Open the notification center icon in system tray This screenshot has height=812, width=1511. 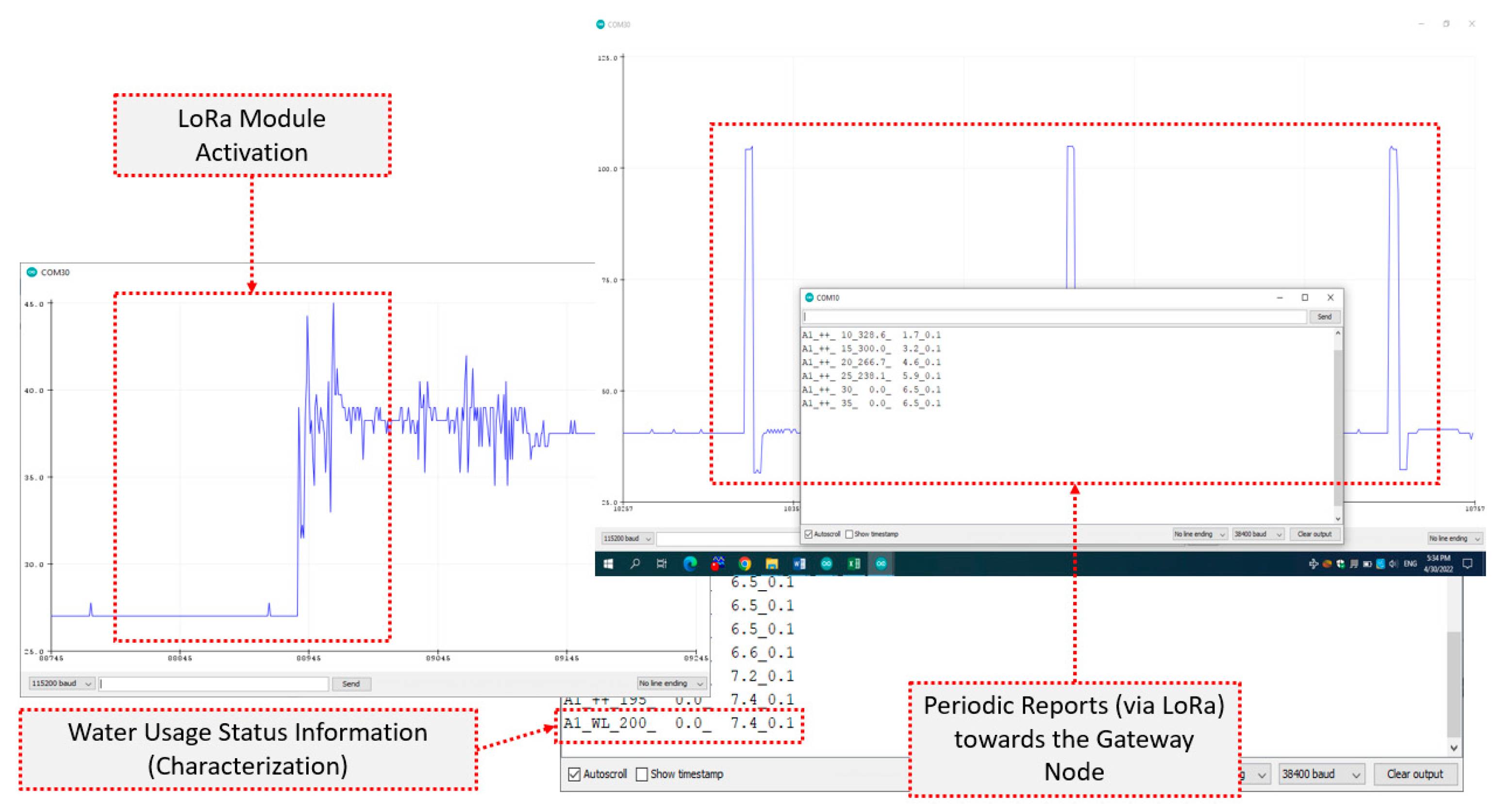1468,564
